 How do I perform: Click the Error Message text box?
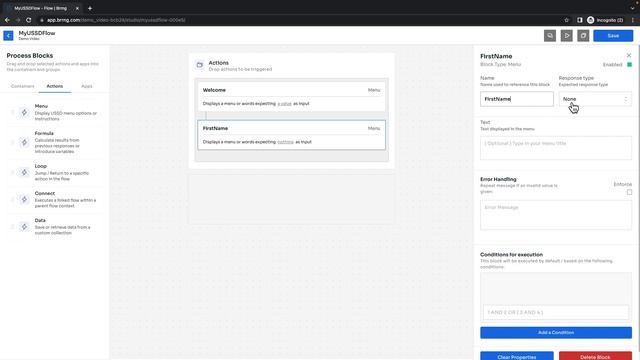tap(556, 215)
